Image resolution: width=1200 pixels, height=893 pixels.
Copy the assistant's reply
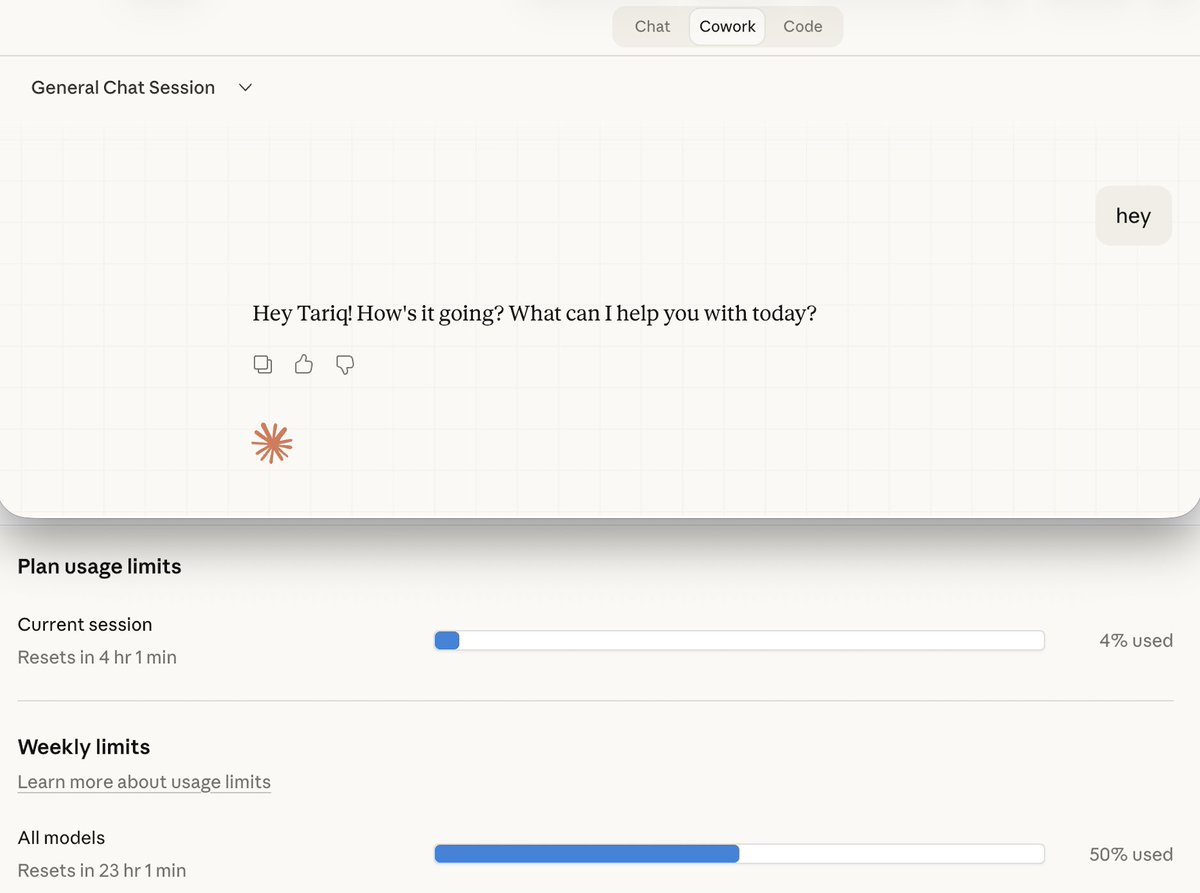point(263,364)
